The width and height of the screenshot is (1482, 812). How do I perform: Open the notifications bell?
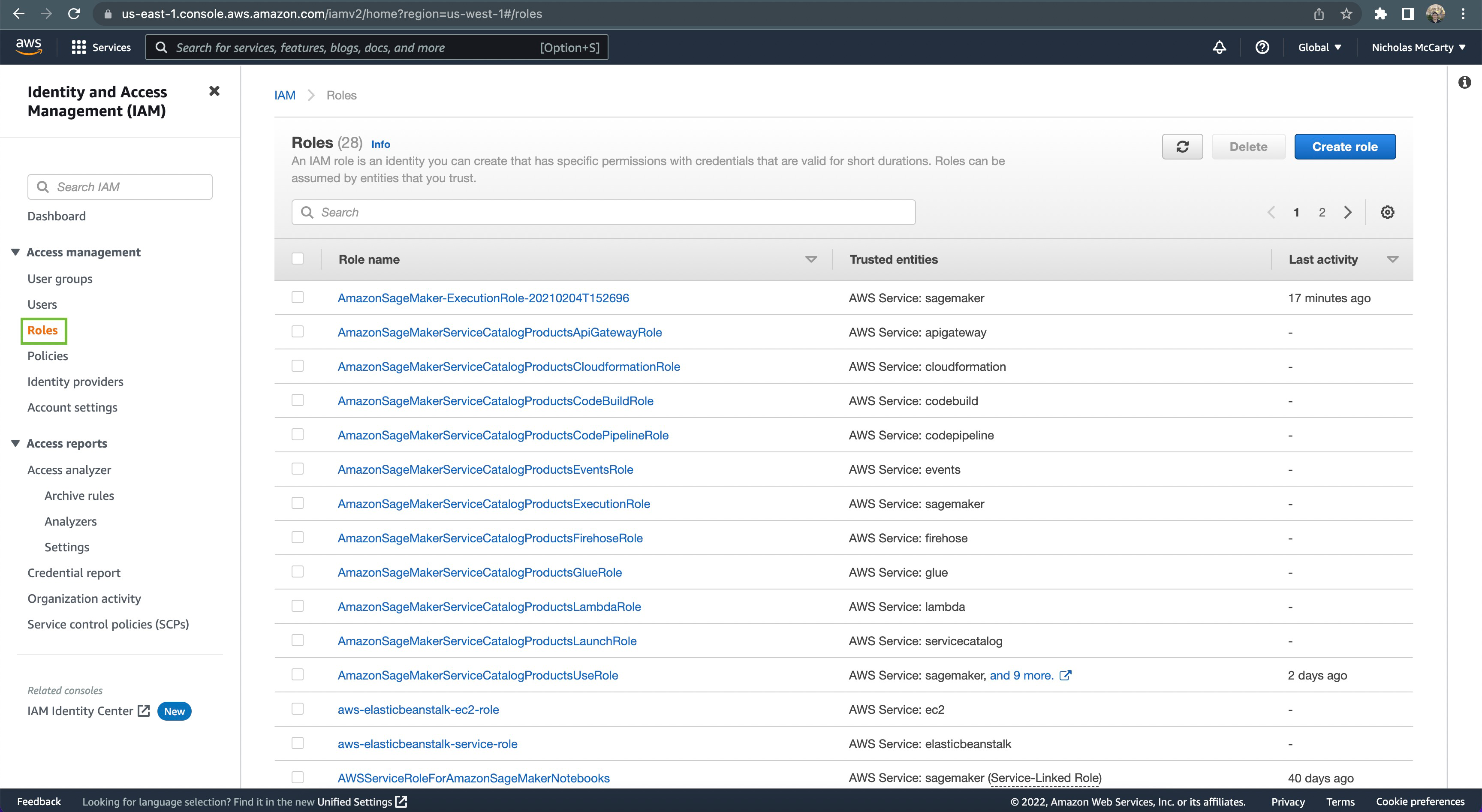(1219, 47)
